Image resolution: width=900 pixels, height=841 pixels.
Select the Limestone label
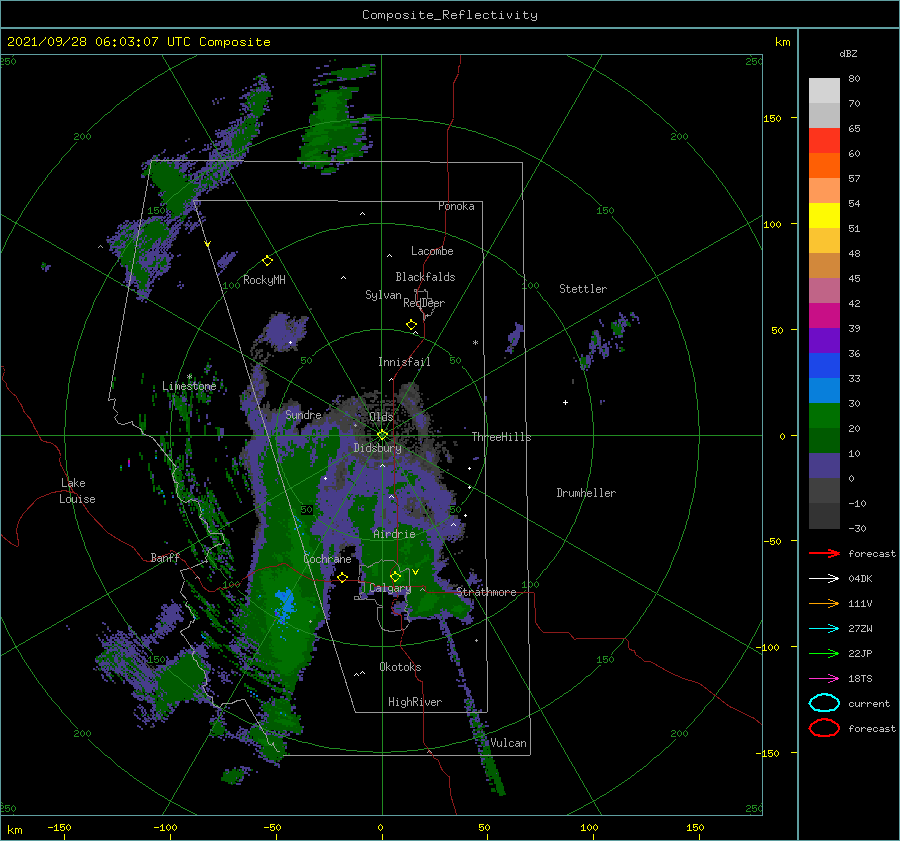(x=189, y=386)
